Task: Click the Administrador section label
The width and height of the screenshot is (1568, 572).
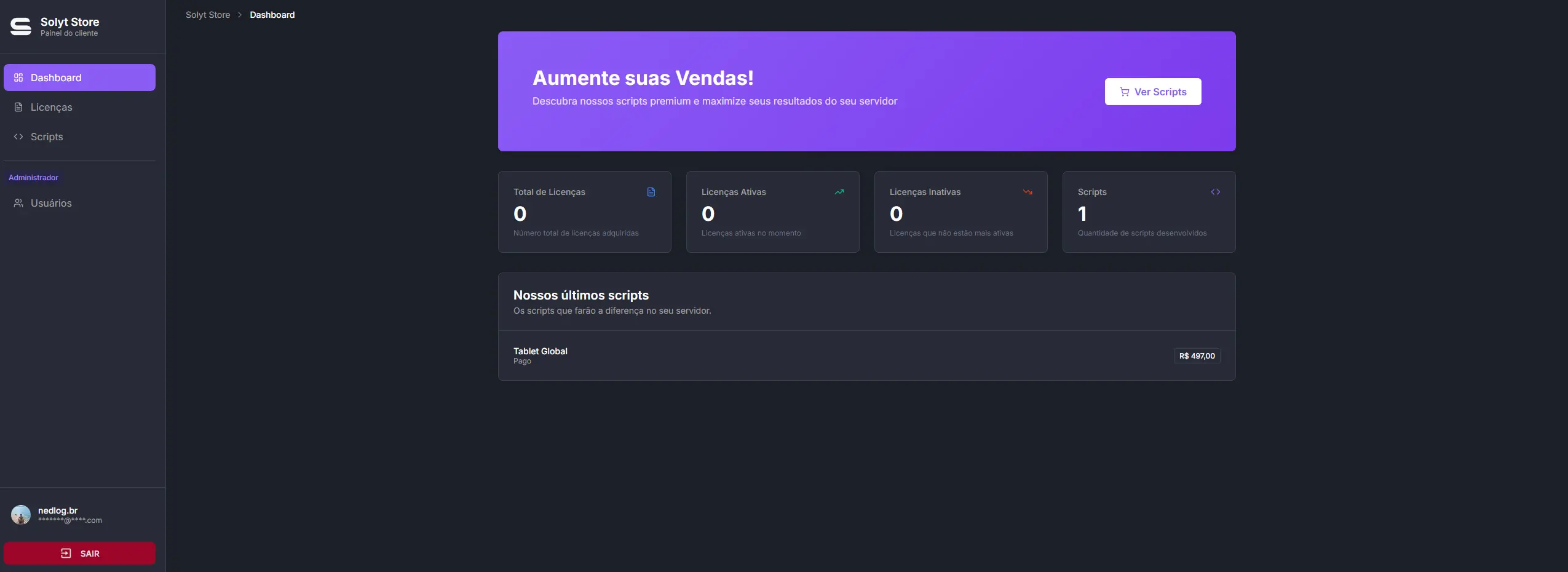Action: pyautogui.click(x=33, y=178)
